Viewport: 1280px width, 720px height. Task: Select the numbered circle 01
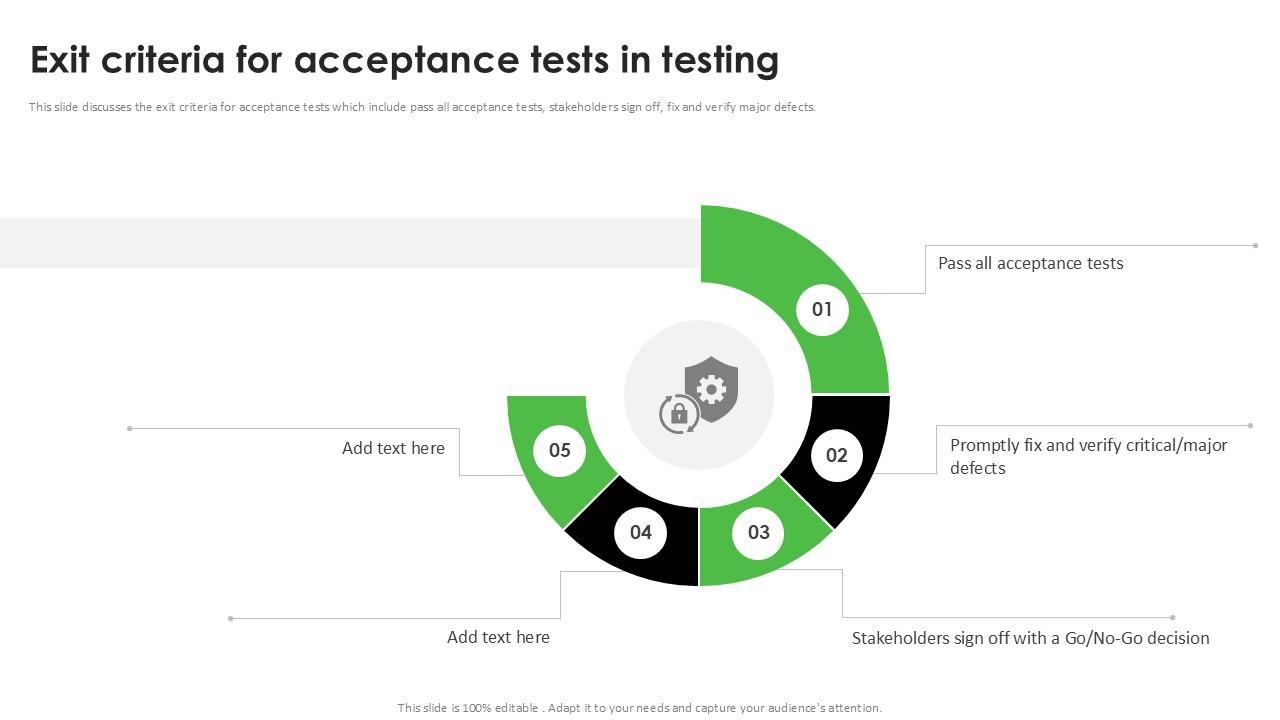pyautogui.click(x=822, y=309)
